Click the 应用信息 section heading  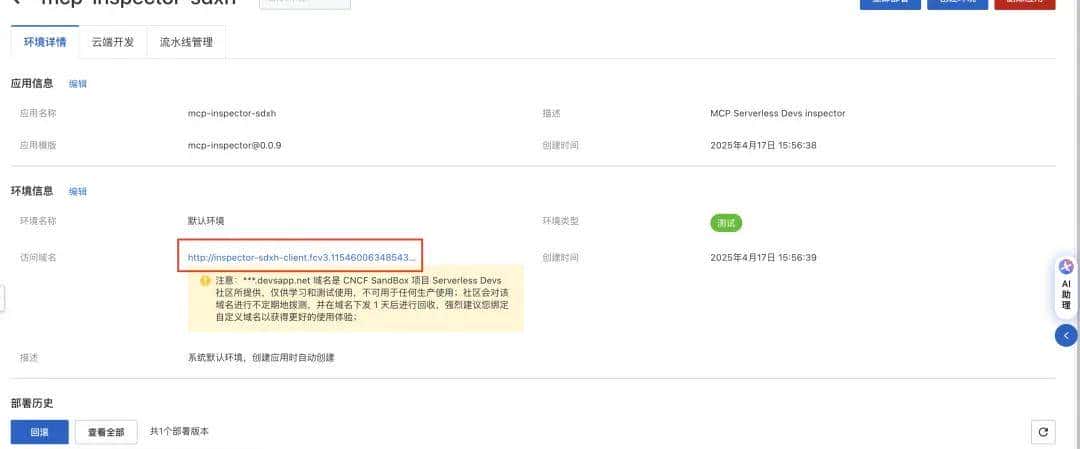[32, 83]
